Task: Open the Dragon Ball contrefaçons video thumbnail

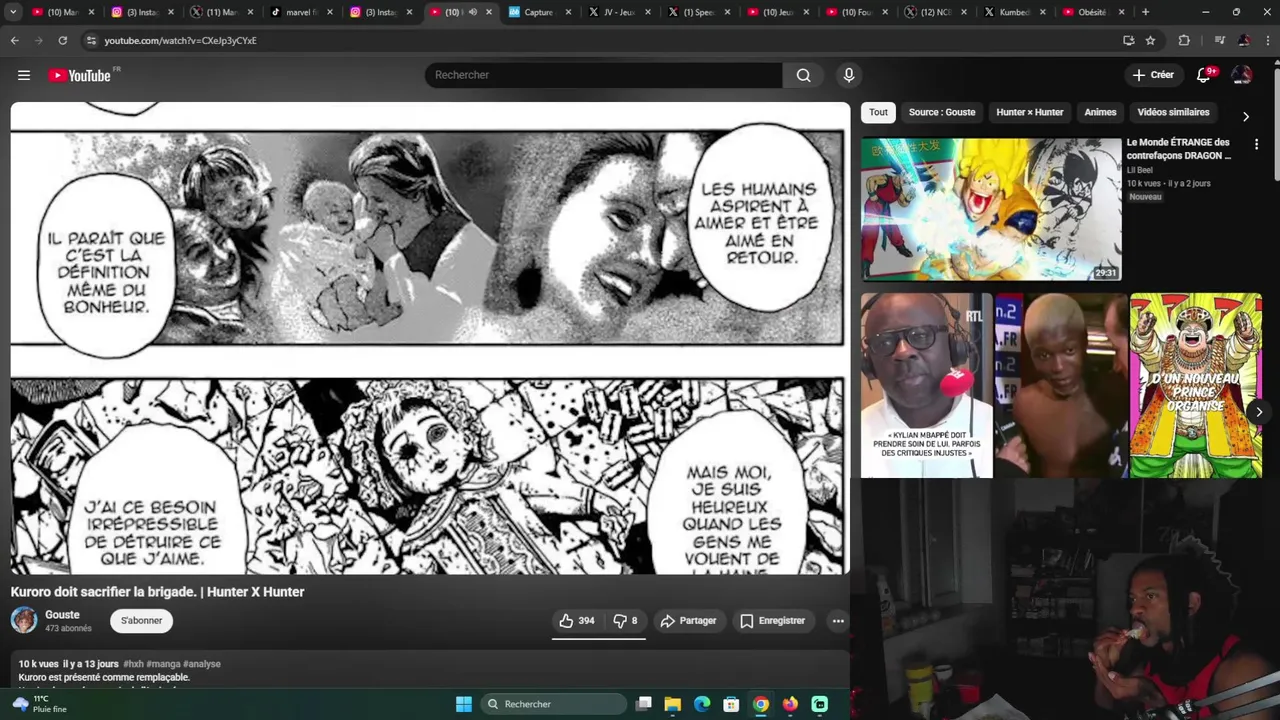Action: click(x=991, y=209)
